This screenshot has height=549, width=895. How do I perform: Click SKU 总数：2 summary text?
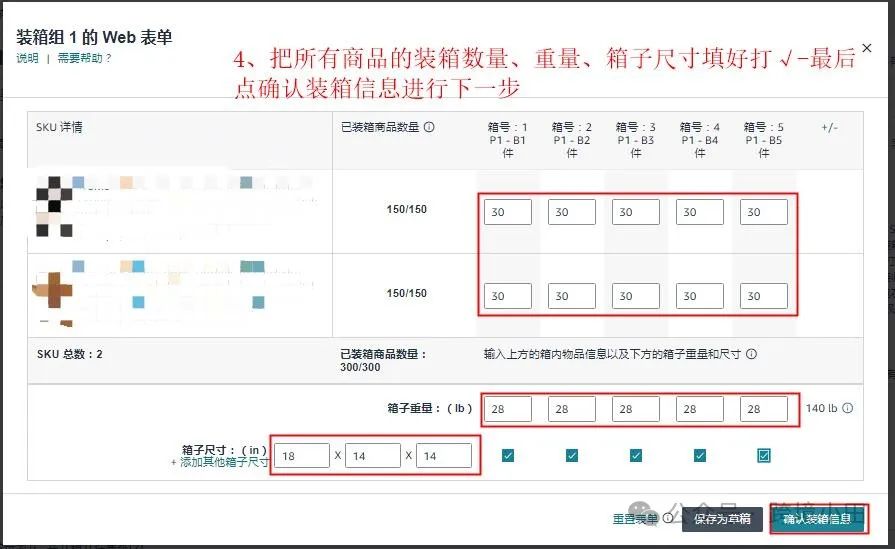70,354
